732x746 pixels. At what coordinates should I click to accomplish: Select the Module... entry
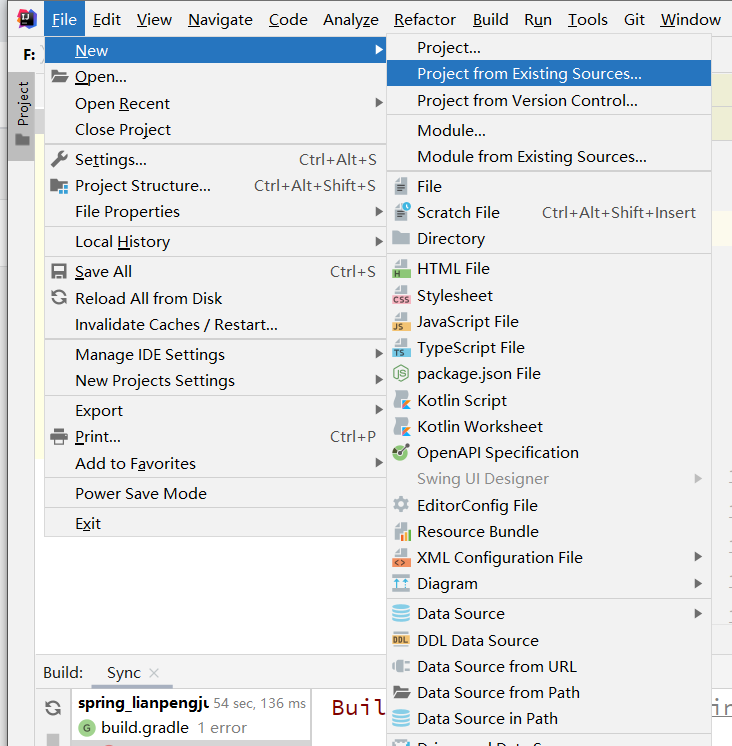[x=549, y=130]
